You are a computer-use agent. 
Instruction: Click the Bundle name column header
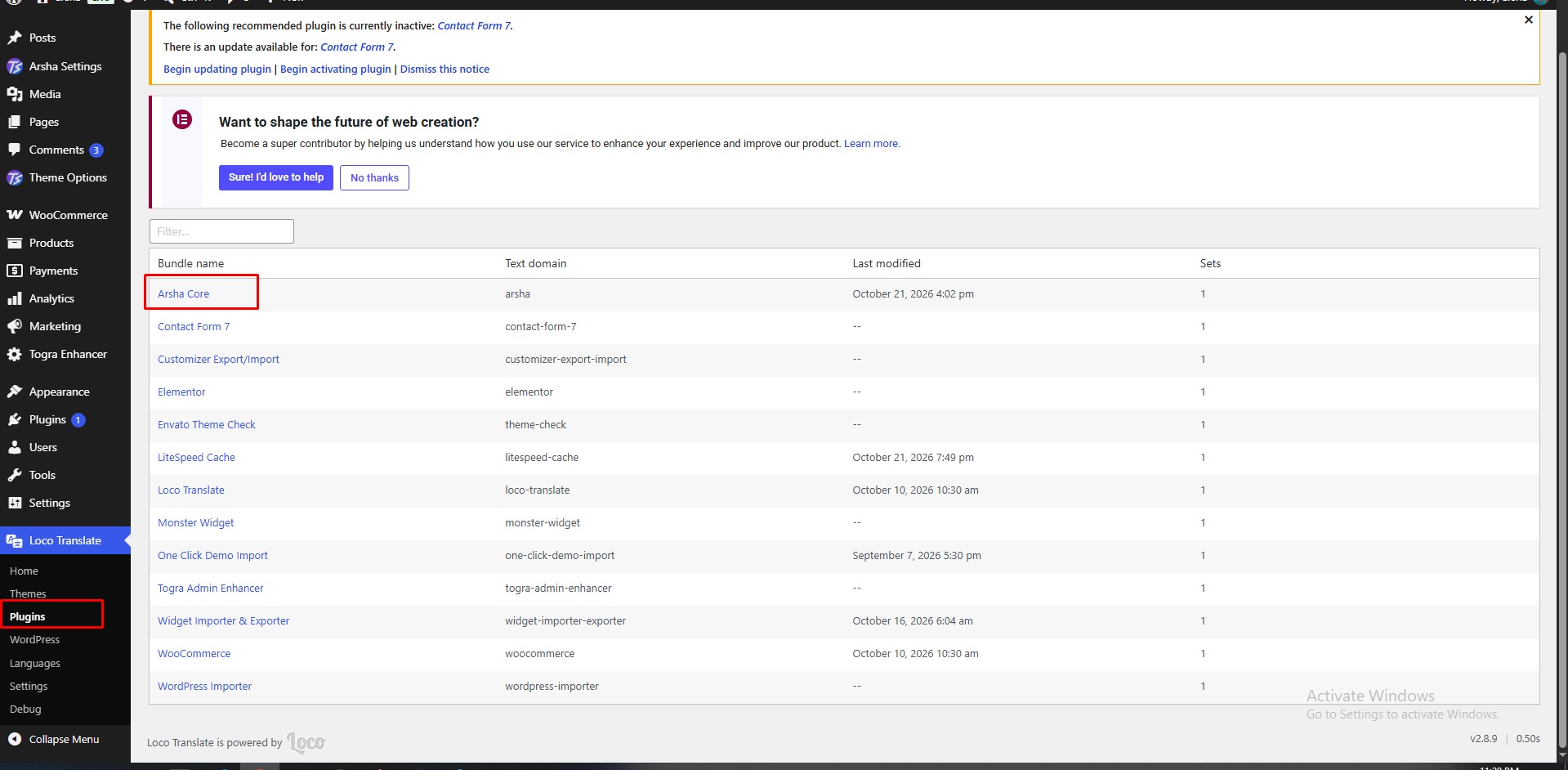coord(190,263)
